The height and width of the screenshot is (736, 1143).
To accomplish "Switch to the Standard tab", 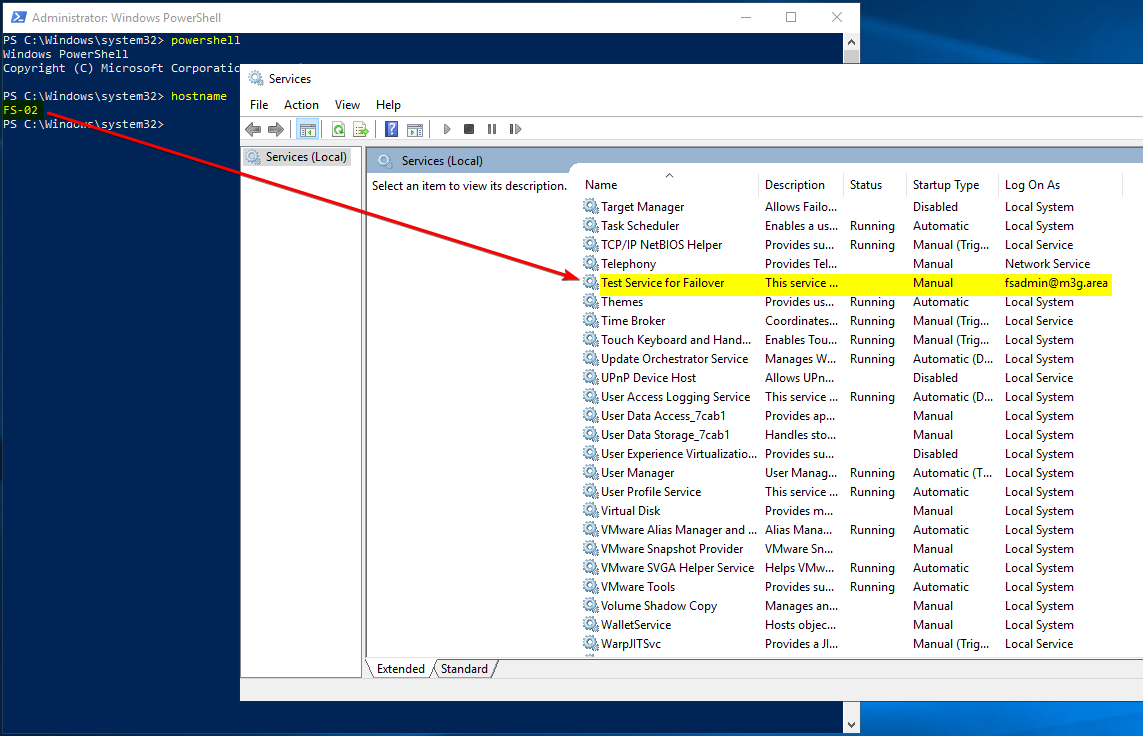I will [x=464, y=669].
